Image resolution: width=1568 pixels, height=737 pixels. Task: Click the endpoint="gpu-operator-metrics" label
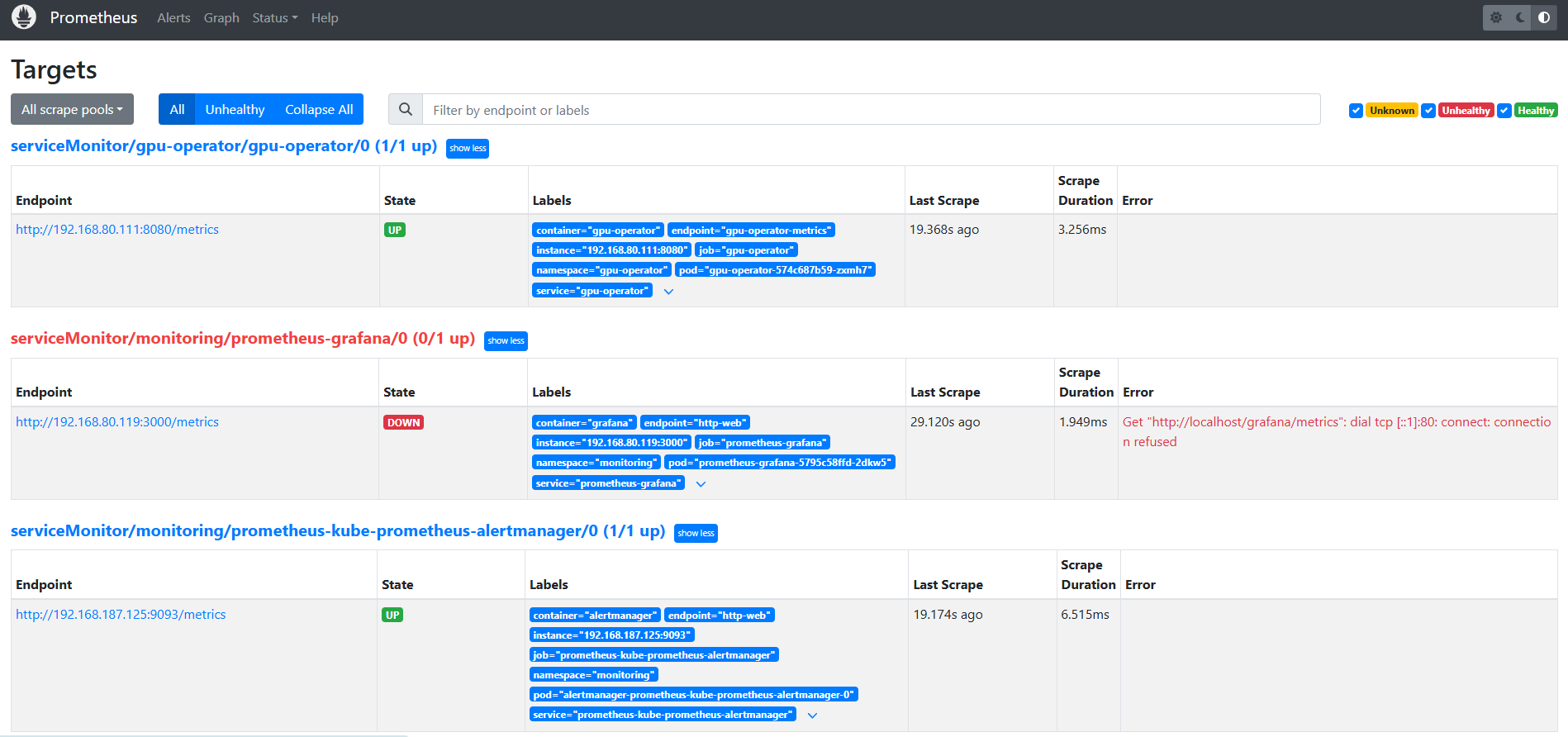coord(751,231)
